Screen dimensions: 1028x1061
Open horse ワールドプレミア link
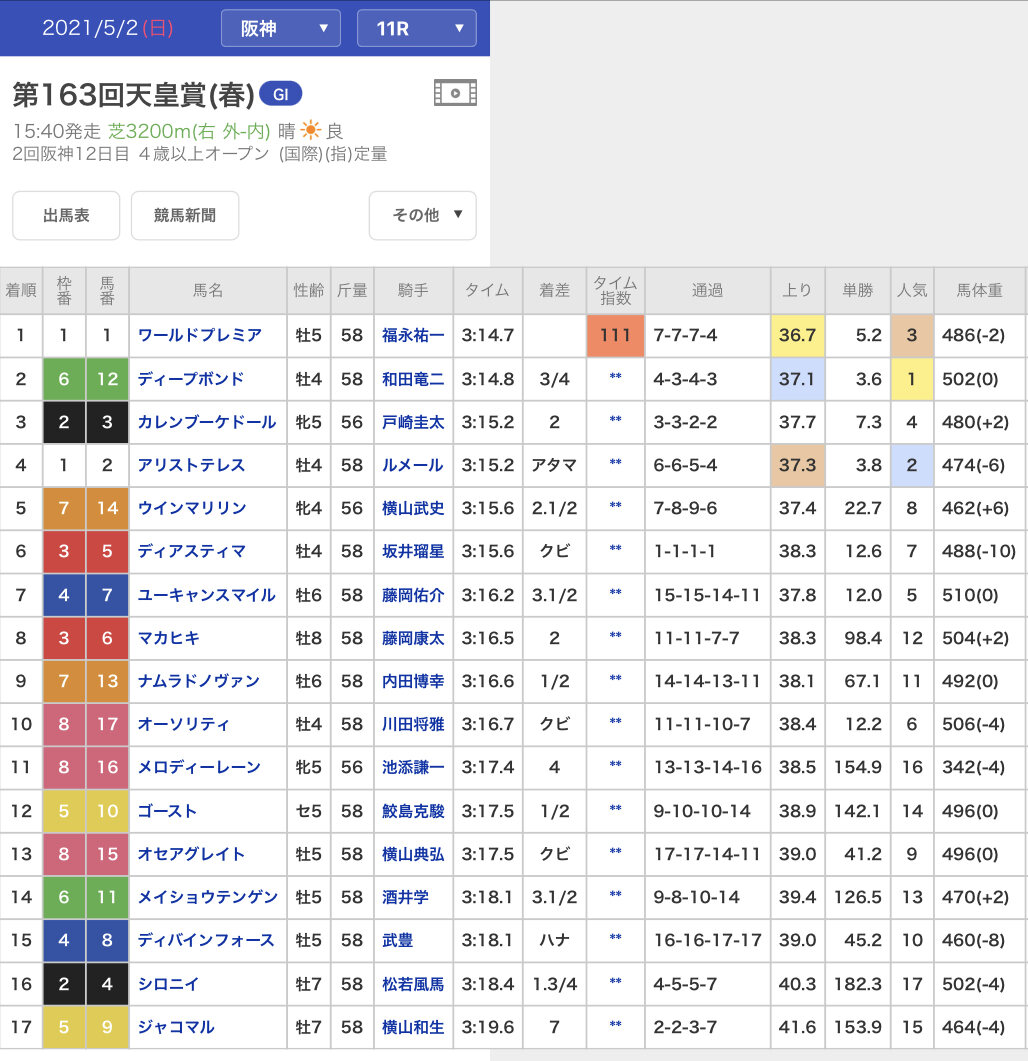(200, 335)
